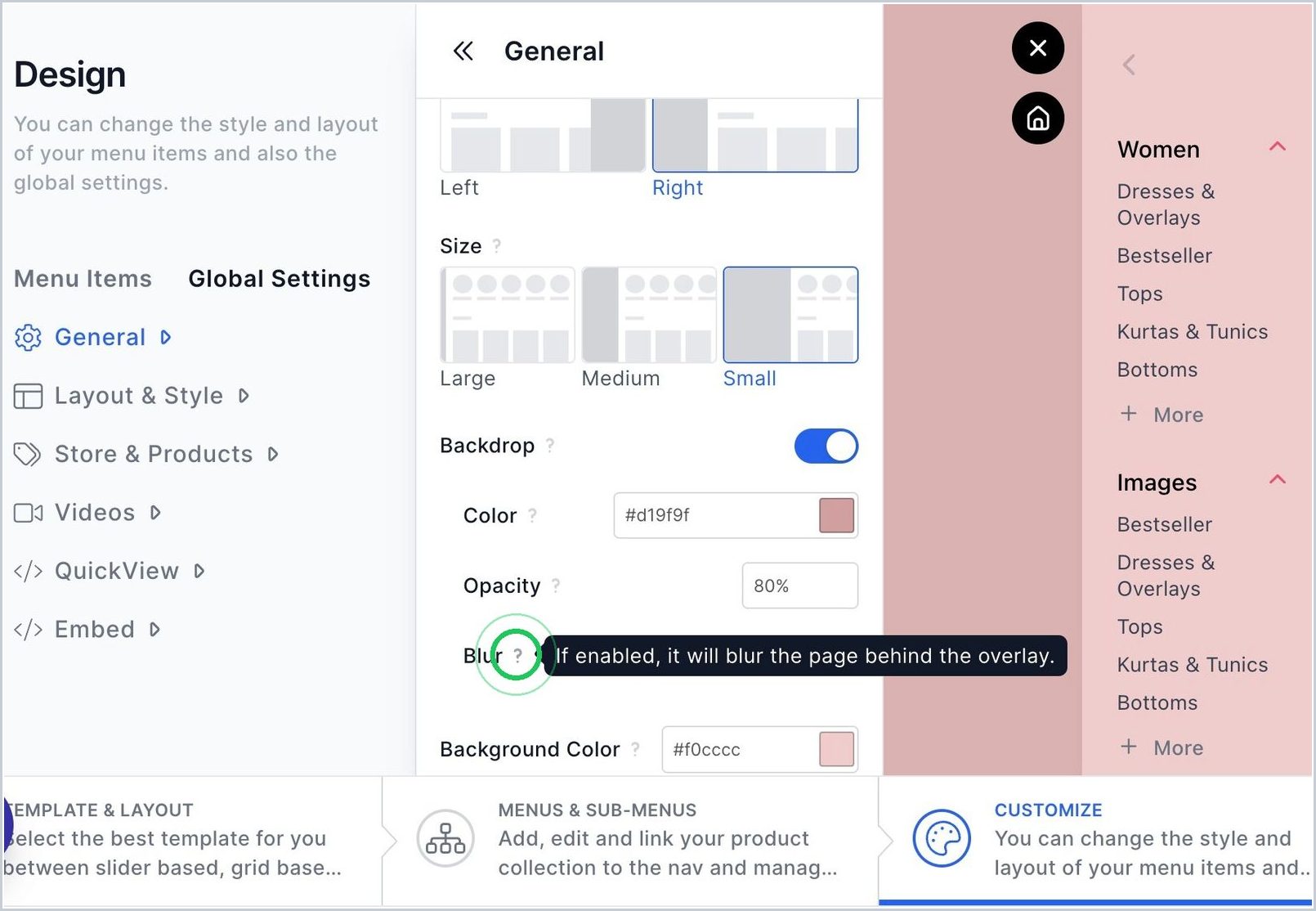Screen dimensions: 1316x911
Task: Click the black close X button
Action: click(1037, 48)
